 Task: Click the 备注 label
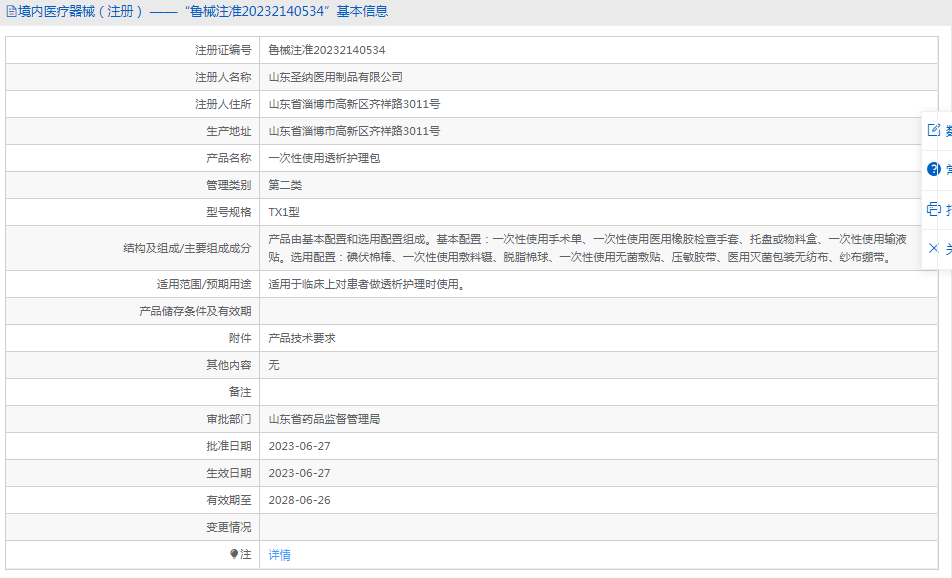(x=240, y=392)
